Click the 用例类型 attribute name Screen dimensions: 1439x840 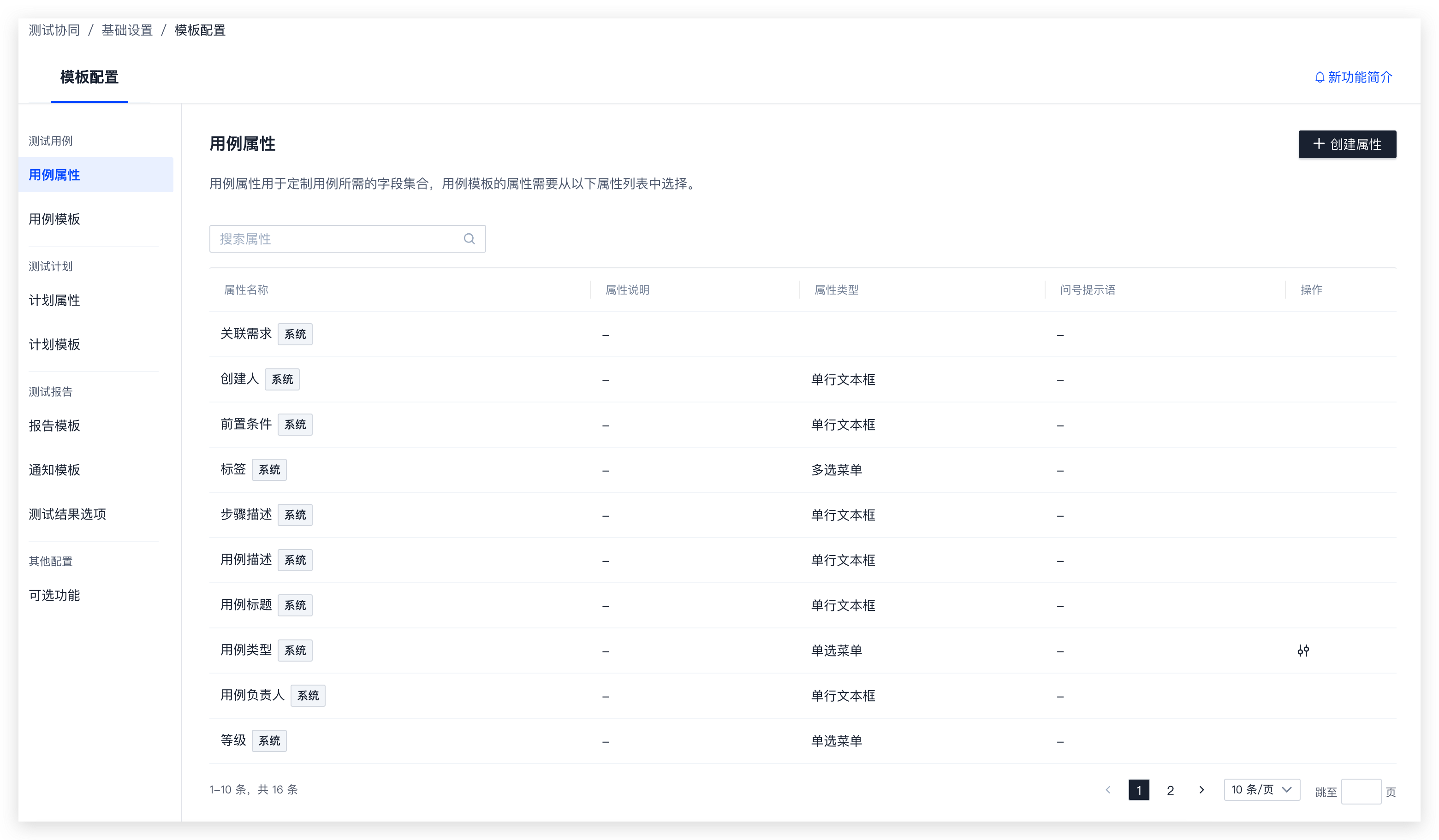(x=246, y=650)
